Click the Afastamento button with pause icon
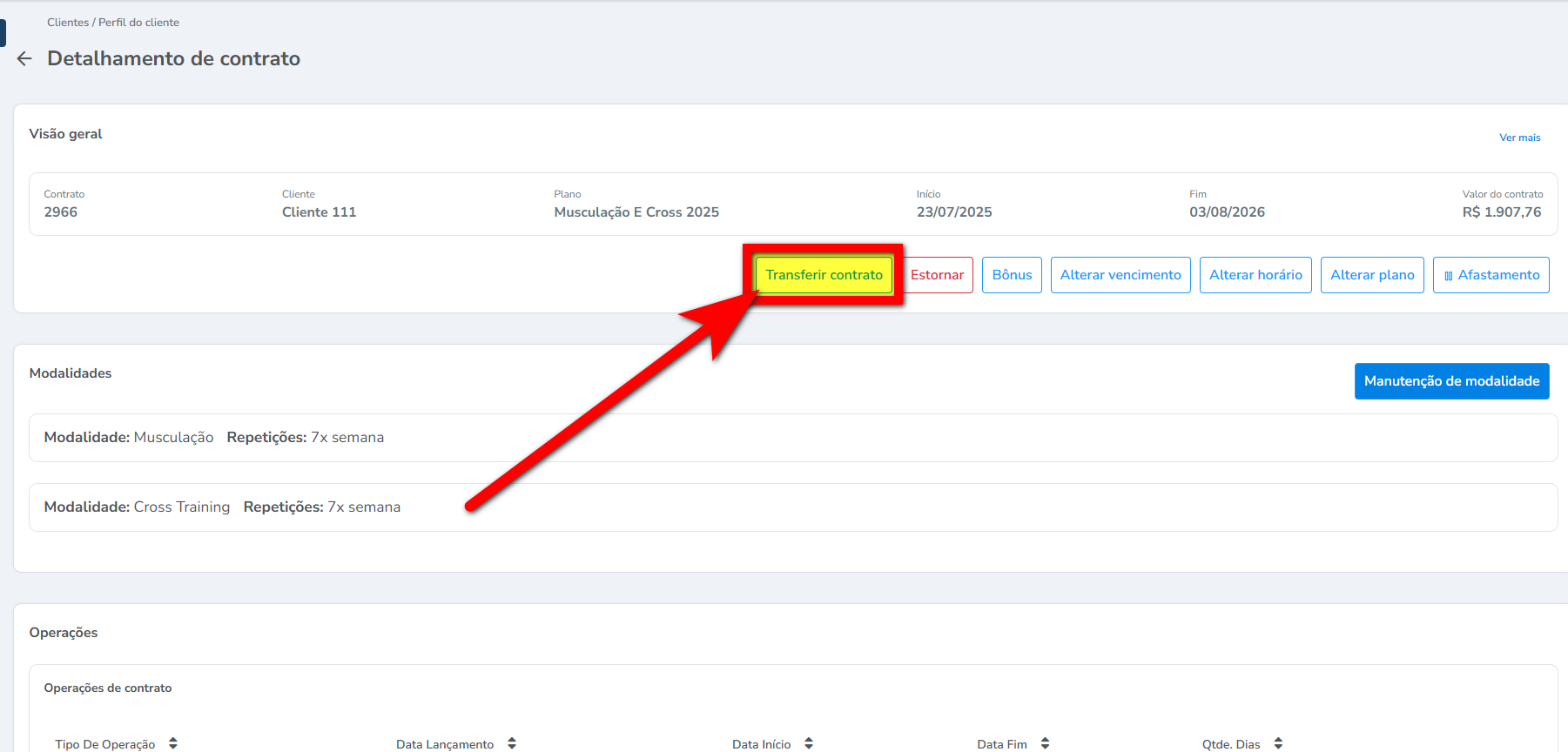1568x752 pixels. pyautogui.click(x=1491, y=275)
